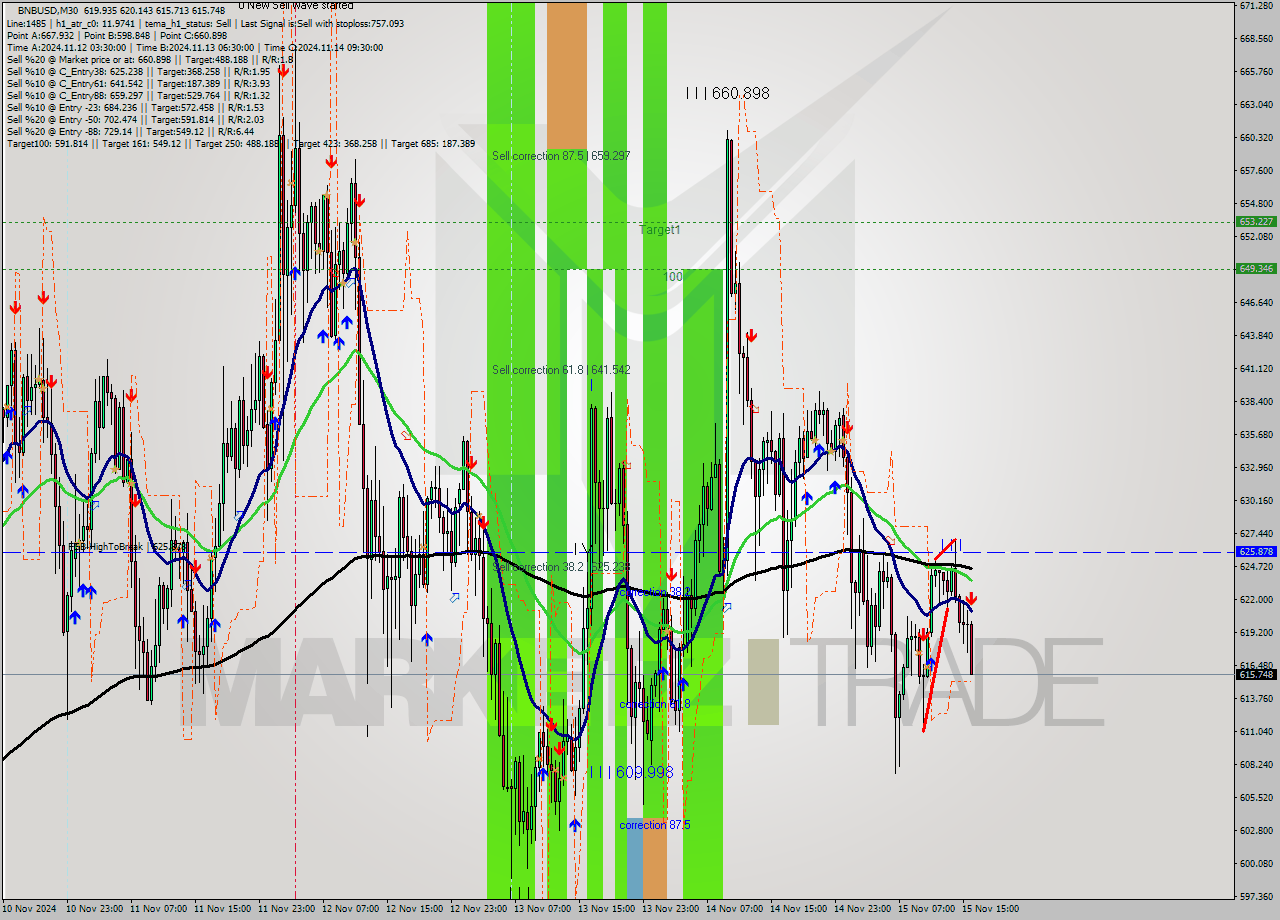Select the '13 Nov 07:00' time axis label
Image resolution: width=1280 pixels, height=920 pixels.
tap(542, 909)
